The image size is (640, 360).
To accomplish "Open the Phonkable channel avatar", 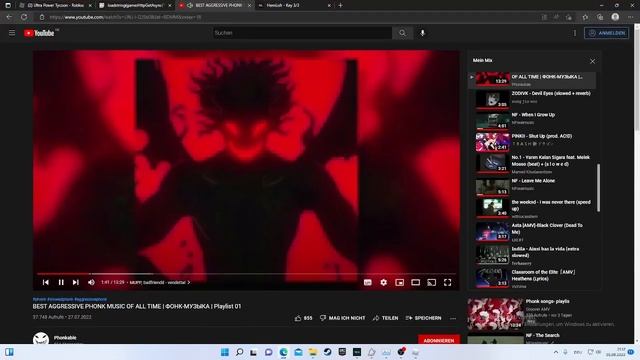I will pos(41,339).
